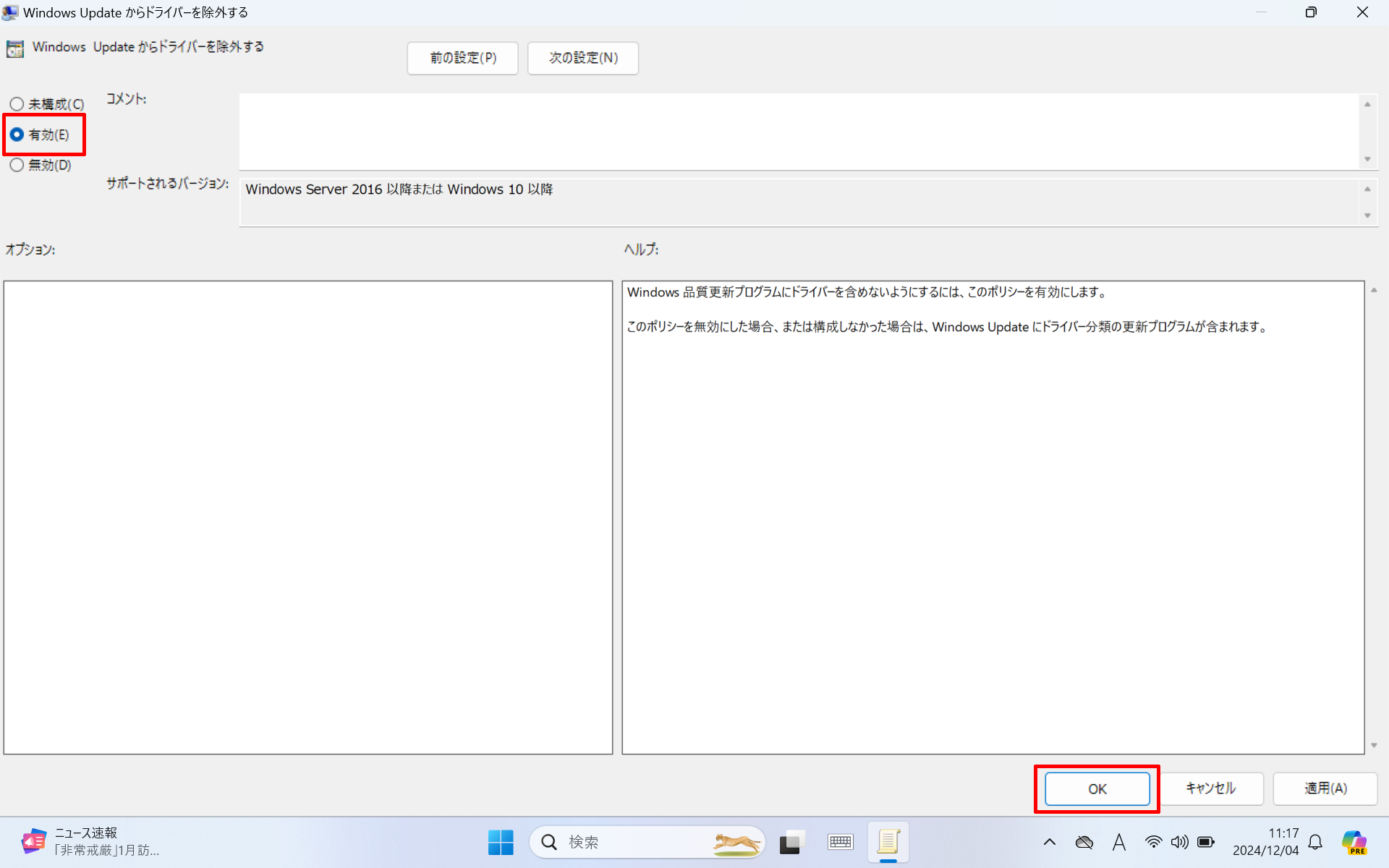
Task: Click the キャンセル button
Action: 1210,788
